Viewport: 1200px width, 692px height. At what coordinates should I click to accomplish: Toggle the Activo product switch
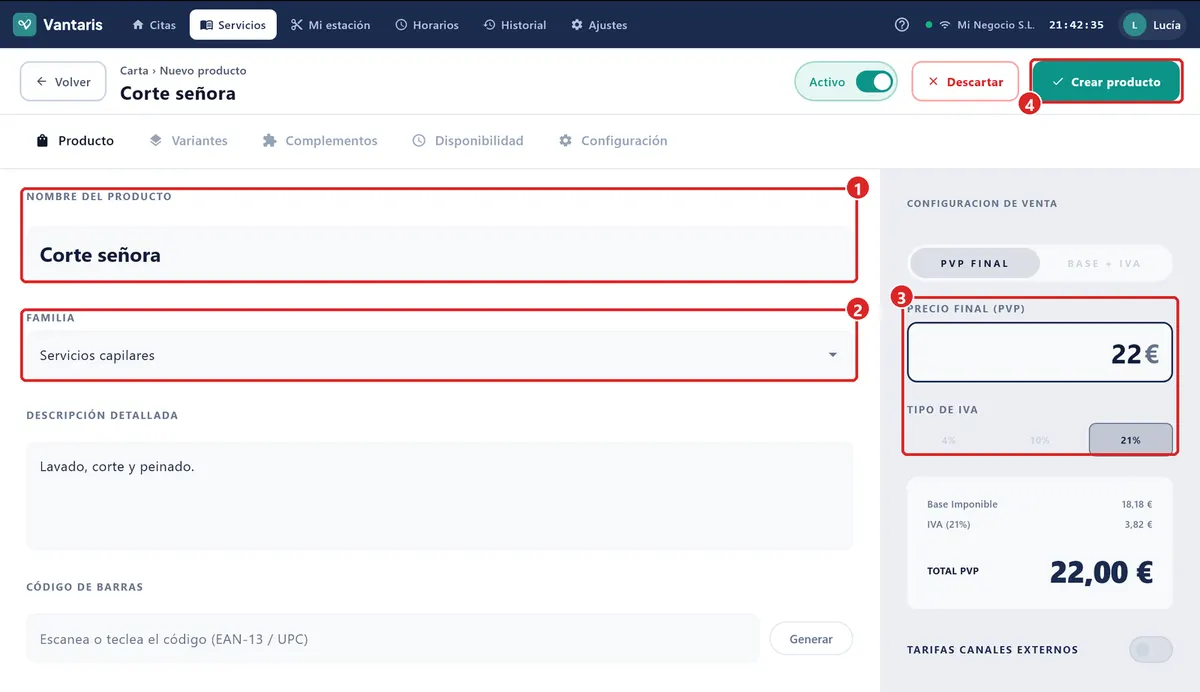click(x=874, y=82)
